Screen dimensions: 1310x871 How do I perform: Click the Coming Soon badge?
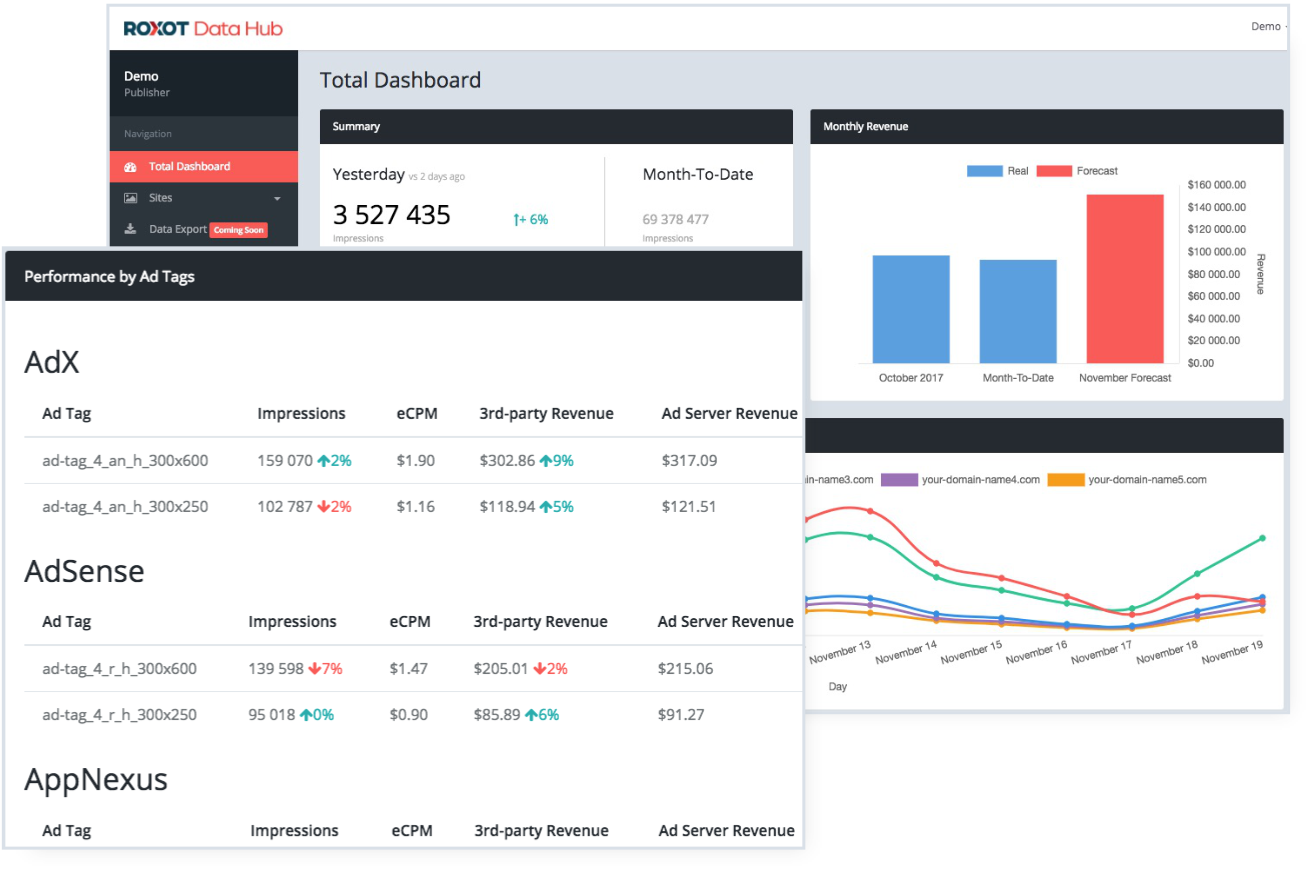pos(239,230)
